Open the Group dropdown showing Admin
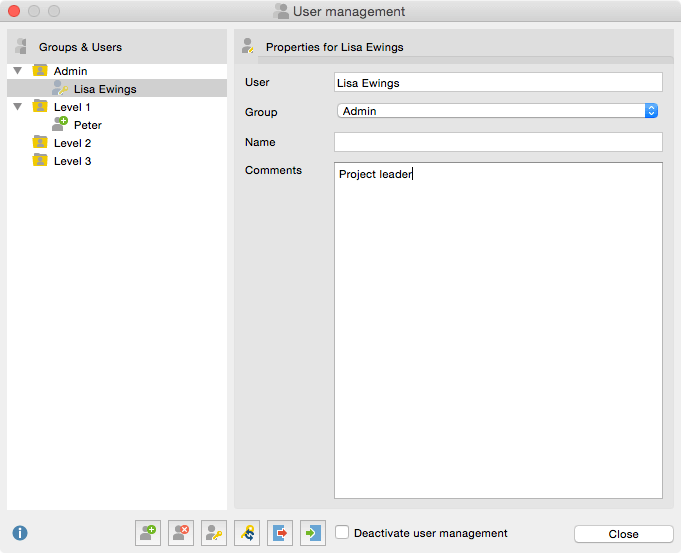The width and height of the screenshot is (681, 553). (x=498, y=111)
